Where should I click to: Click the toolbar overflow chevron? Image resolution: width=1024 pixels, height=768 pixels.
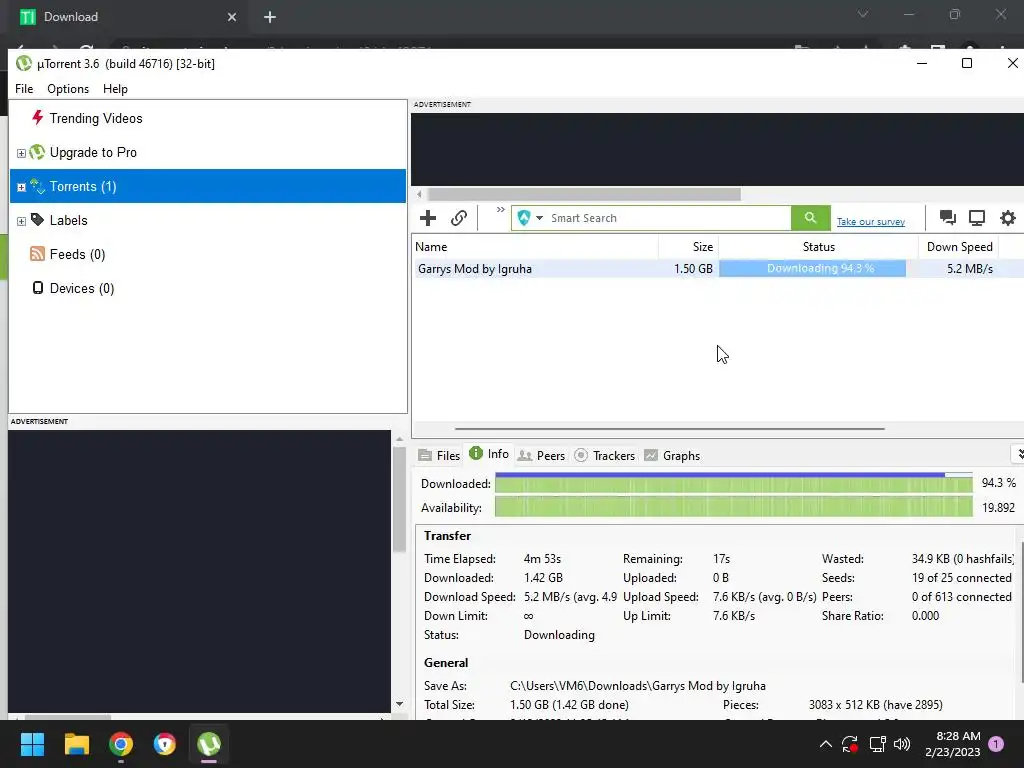tap(500, 210)
